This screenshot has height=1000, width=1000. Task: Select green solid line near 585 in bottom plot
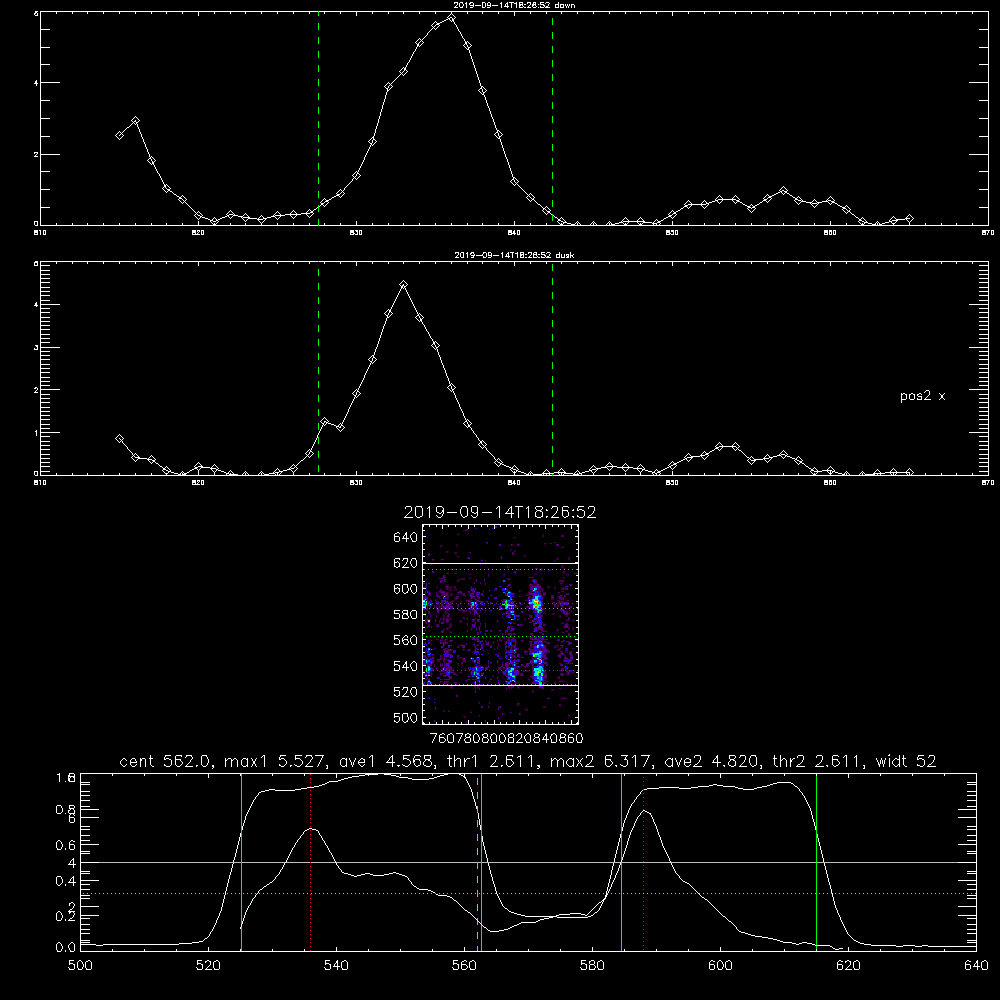point(621,862)
